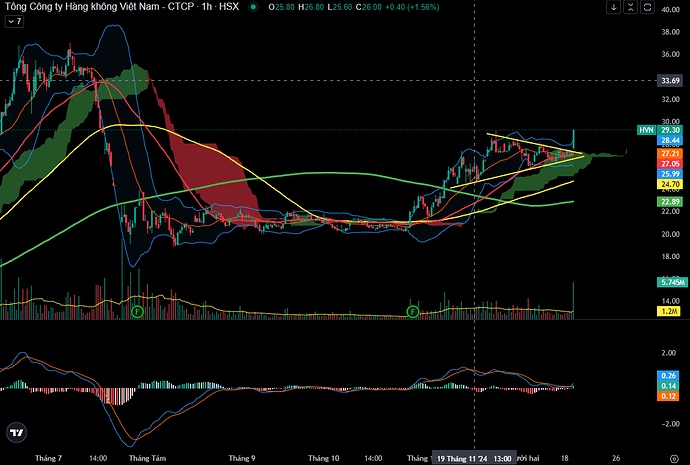Select the red 27.05 price tag
Viewport: 690px width, 465px height.
(670, 164)
